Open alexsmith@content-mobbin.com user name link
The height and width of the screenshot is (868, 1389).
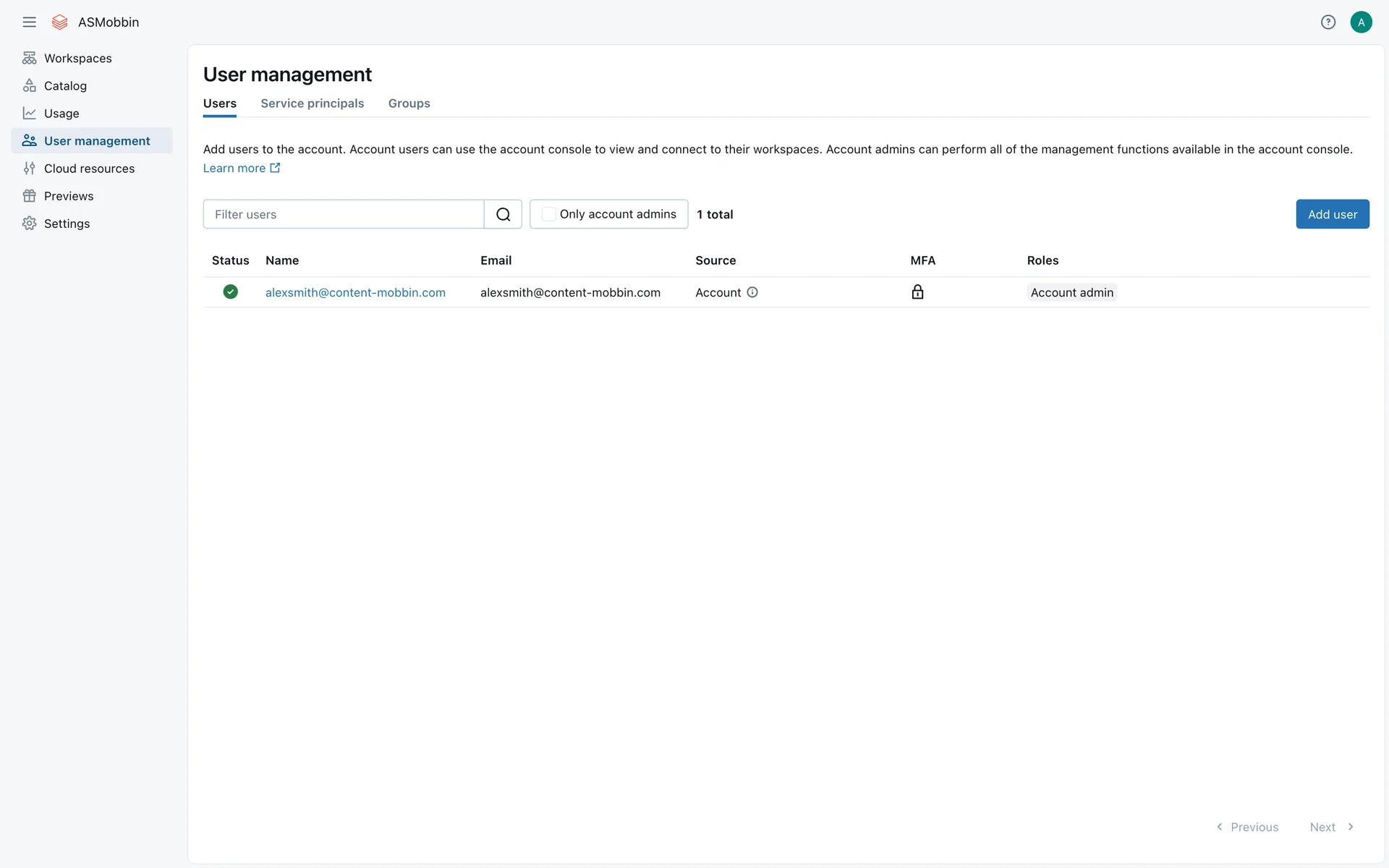355,292
